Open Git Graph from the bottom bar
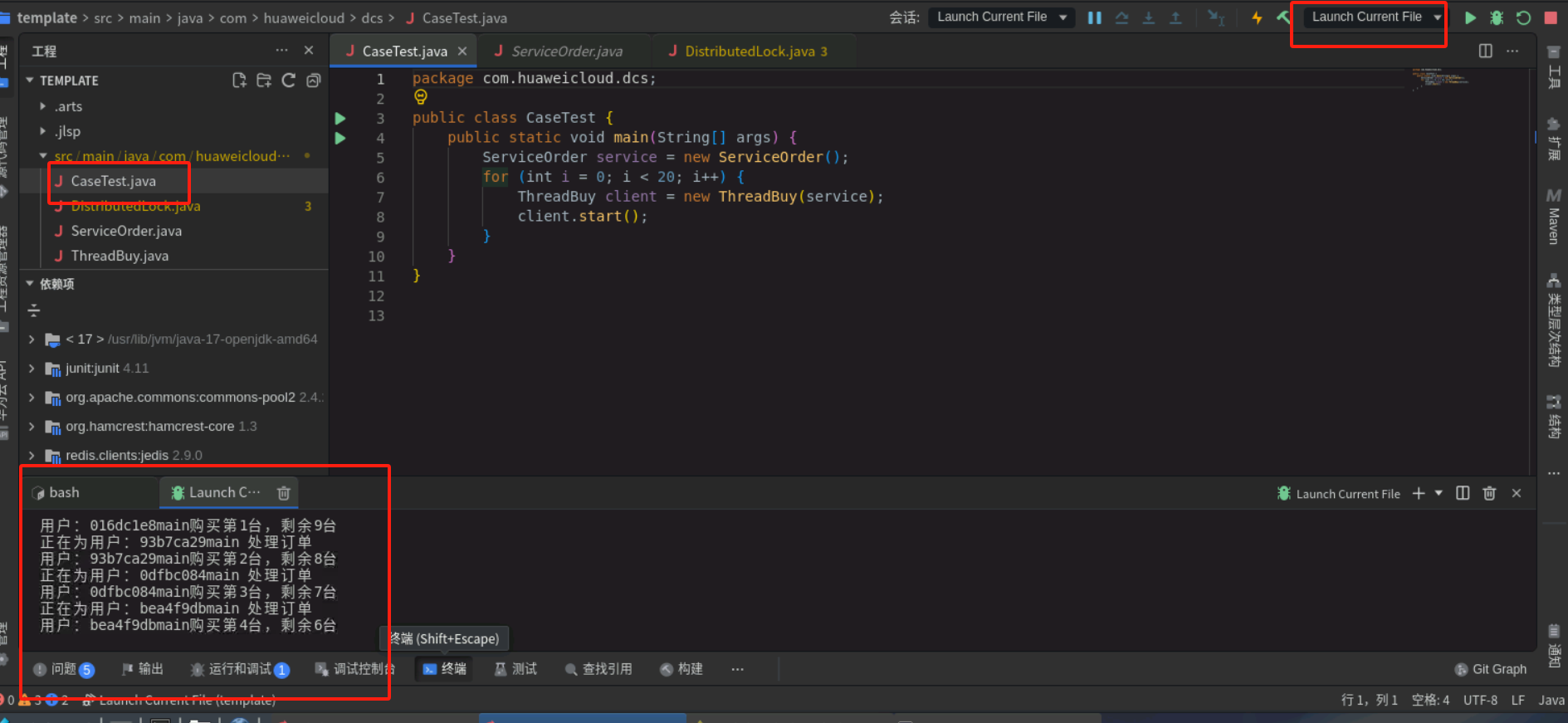Viewport: 1568px width, 723px height. pyautogui.click(x=1491, y=669)
